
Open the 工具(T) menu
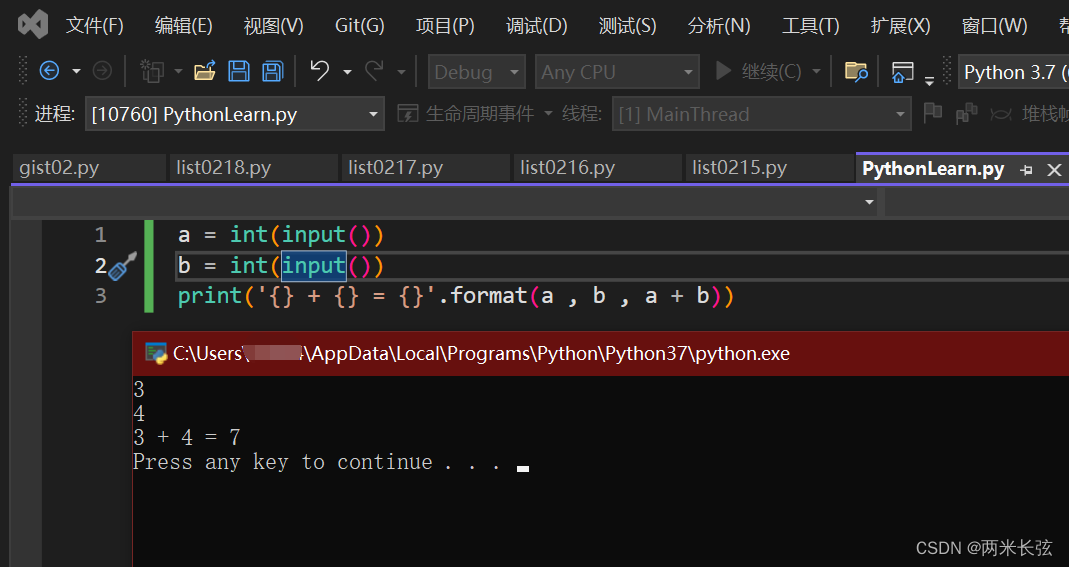pyautogui.click(x=810, y=26)
